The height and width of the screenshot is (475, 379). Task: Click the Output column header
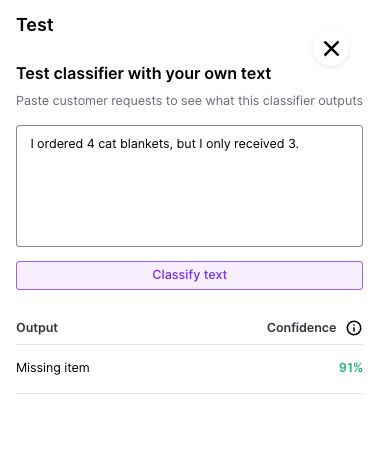[x=37, y=328]
